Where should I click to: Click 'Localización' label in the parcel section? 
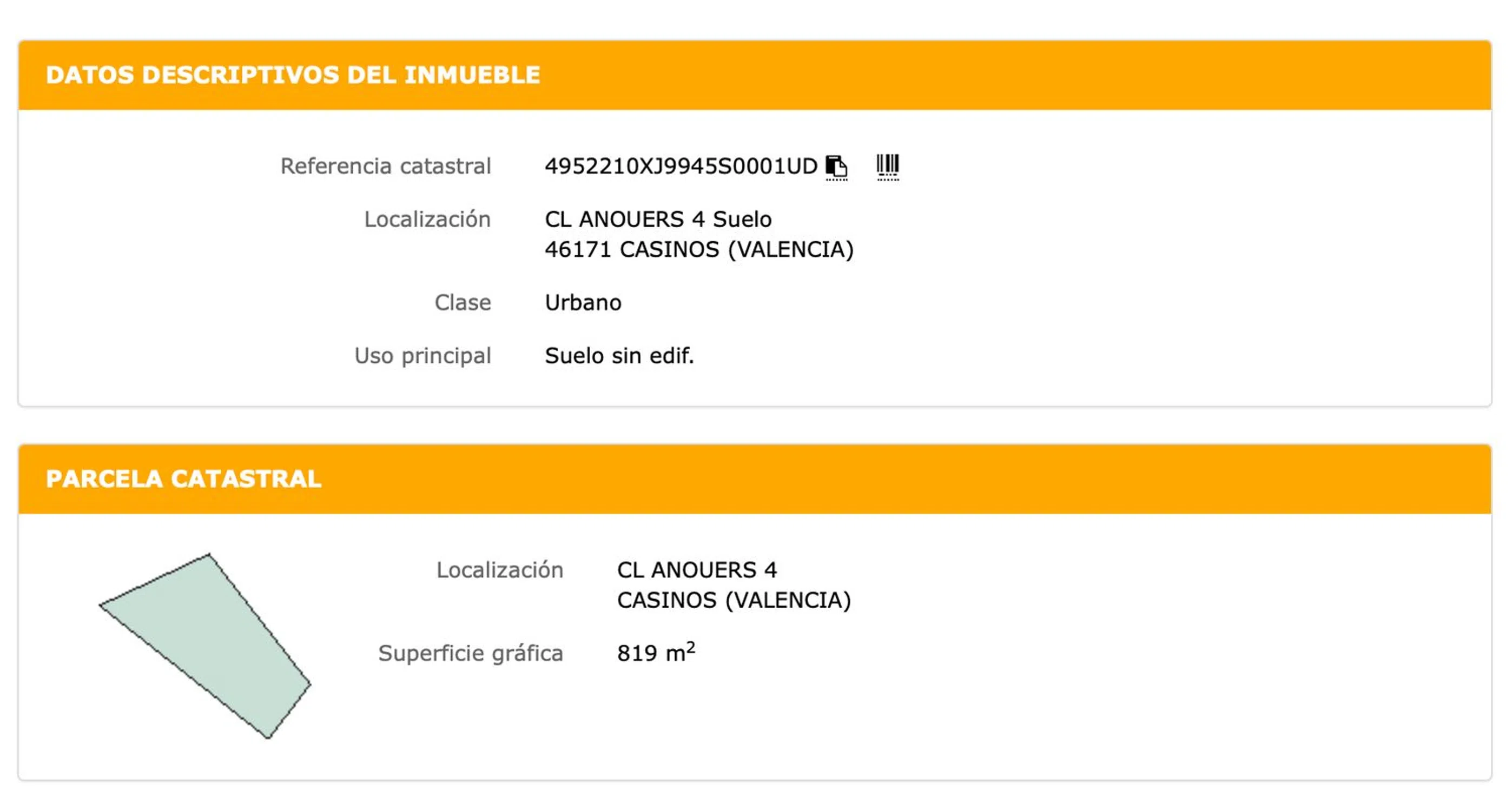click(x=499, y=570)
